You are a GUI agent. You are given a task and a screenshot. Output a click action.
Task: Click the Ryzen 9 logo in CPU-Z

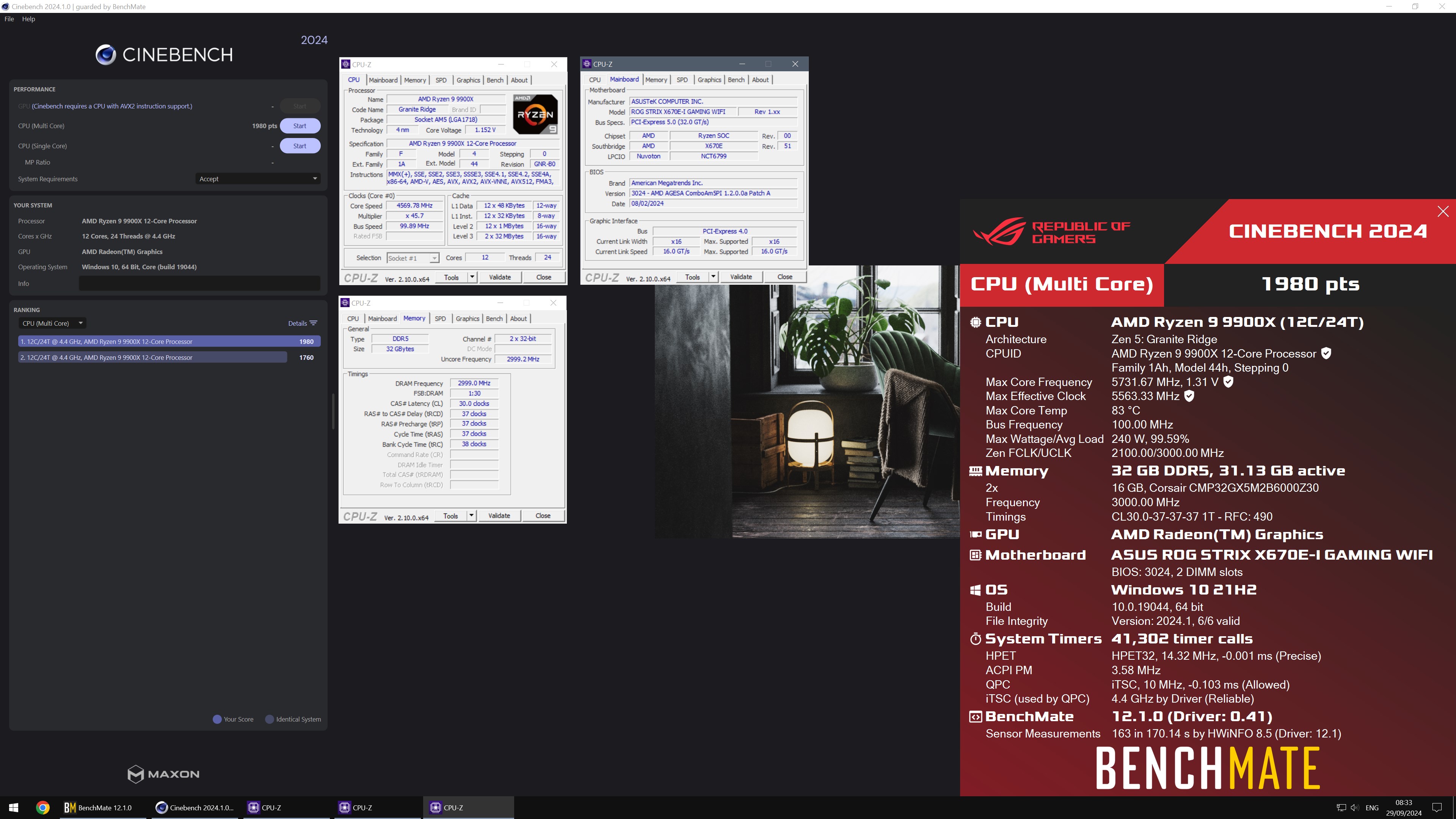click(x=535, y=114)
